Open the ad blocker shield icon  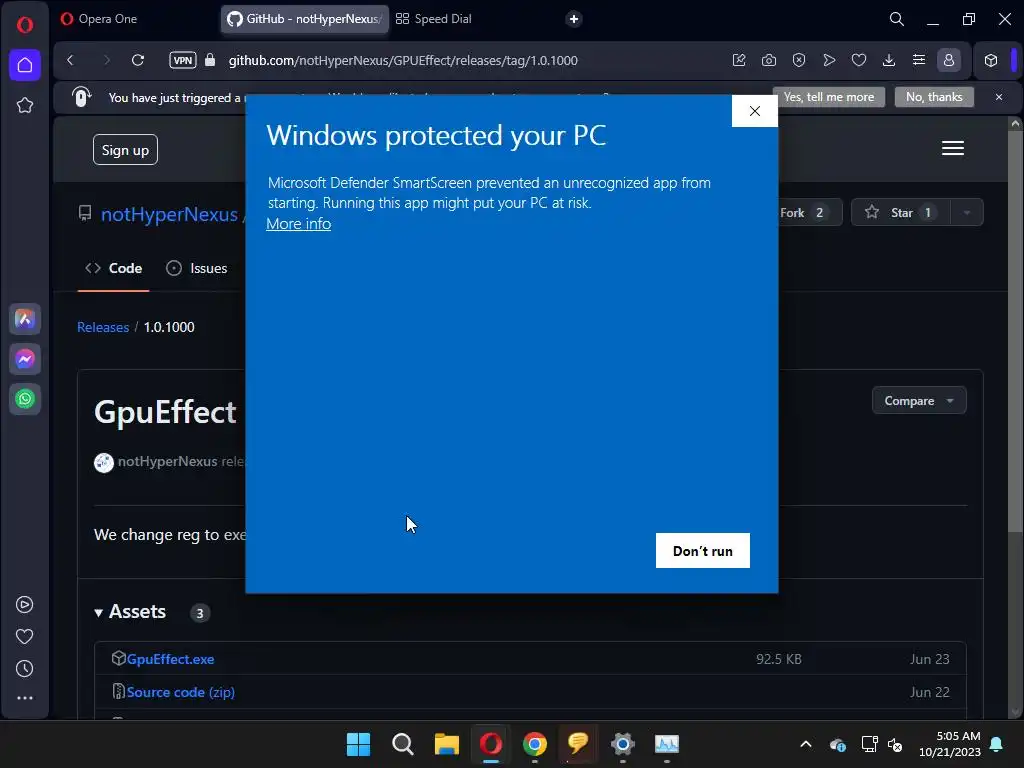click(x=799, y=60)
